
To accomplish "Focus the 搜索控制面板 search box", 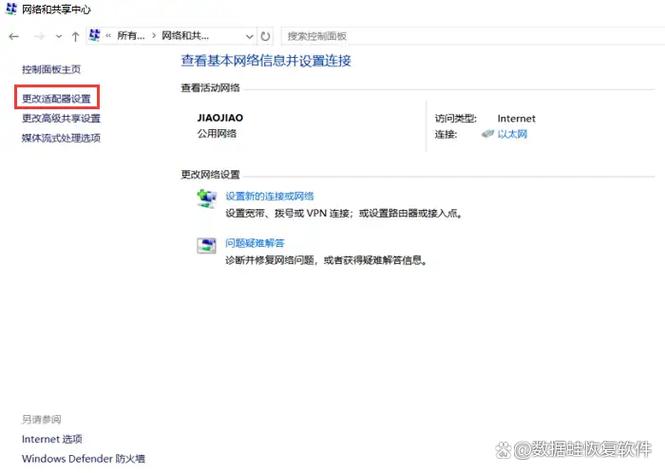I will (x=473, y=36).
